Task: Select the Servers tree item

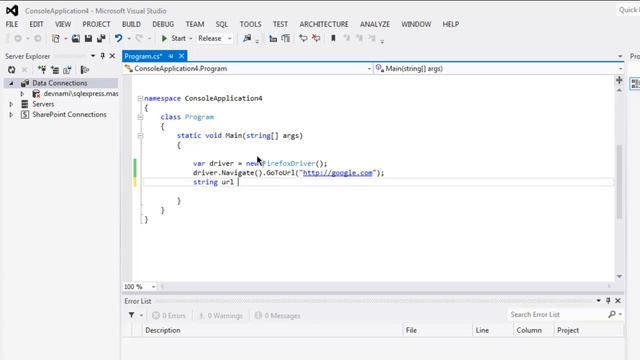Action: tap(43, 104)
